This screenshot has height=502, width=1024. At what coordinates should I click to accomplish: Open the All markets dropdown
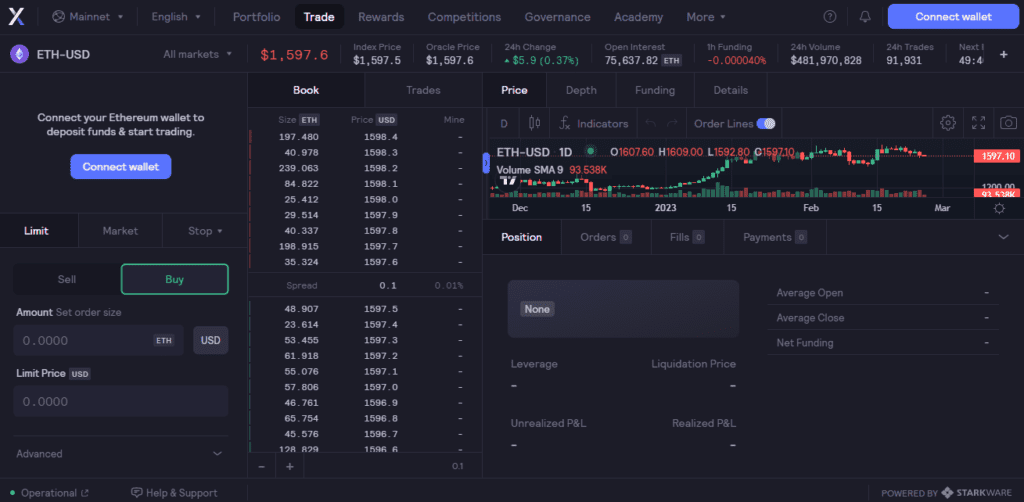(x=197, y=54)
